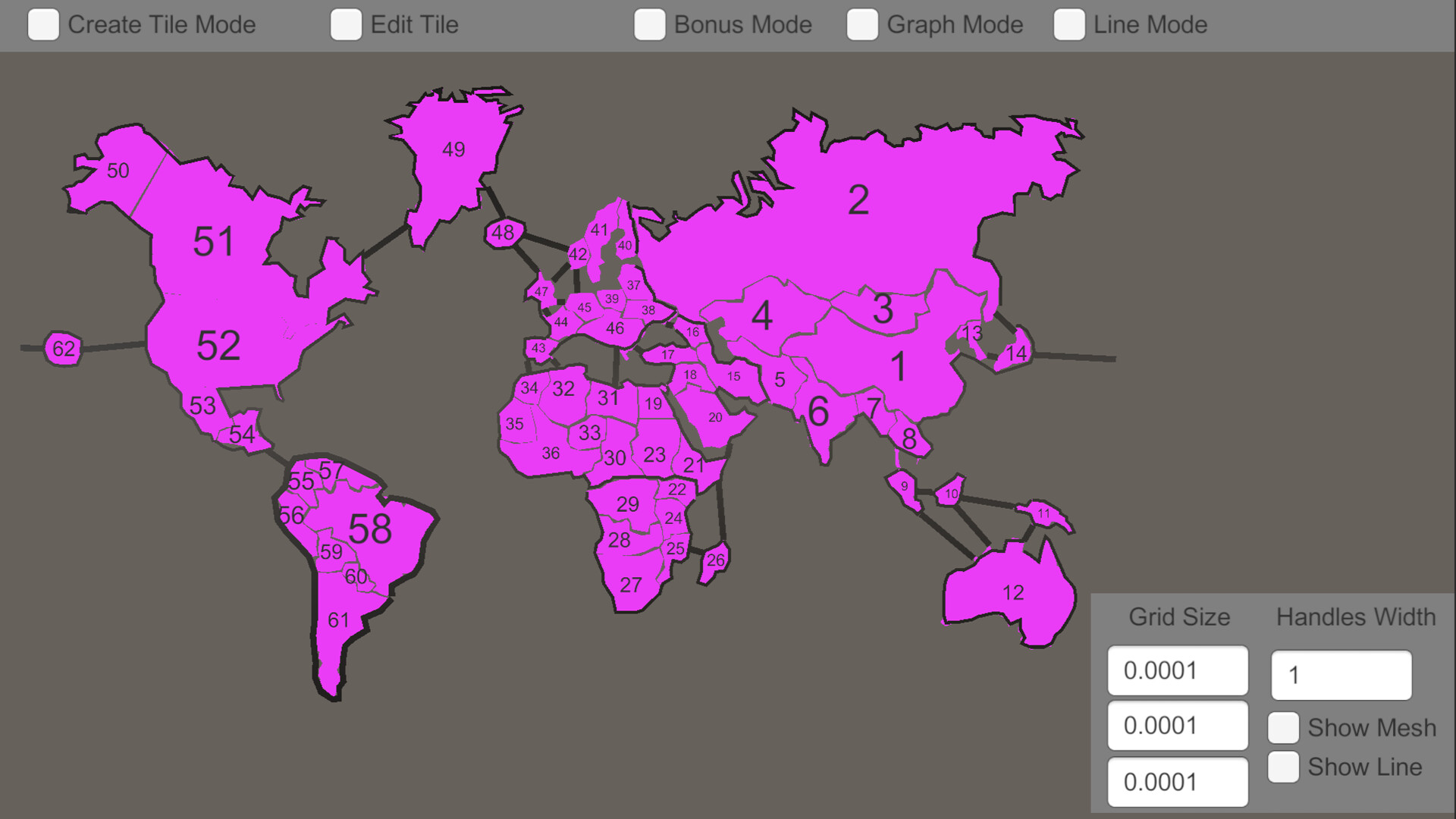
Task: Toggle Graph Mode on
Action: pos(862,25)
